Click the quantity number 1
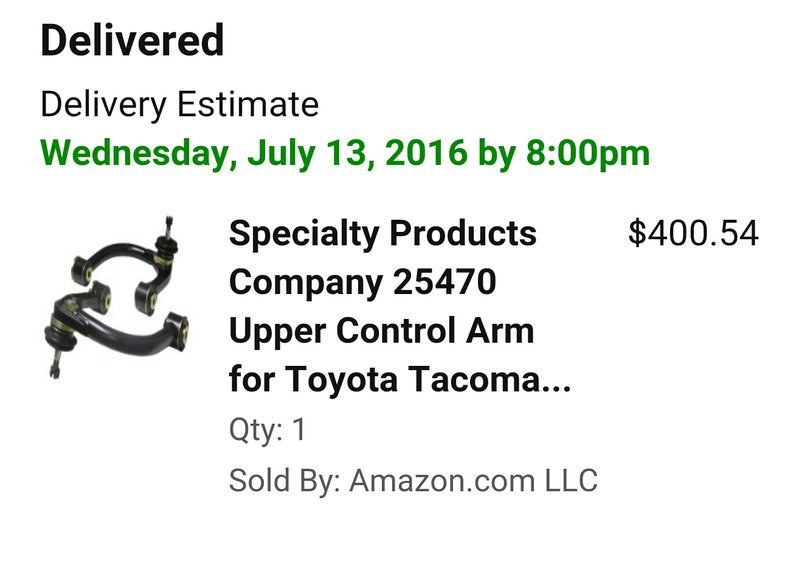Image resolution: width=799 pixels, height=571 pixels. click(x=299, y=428)
